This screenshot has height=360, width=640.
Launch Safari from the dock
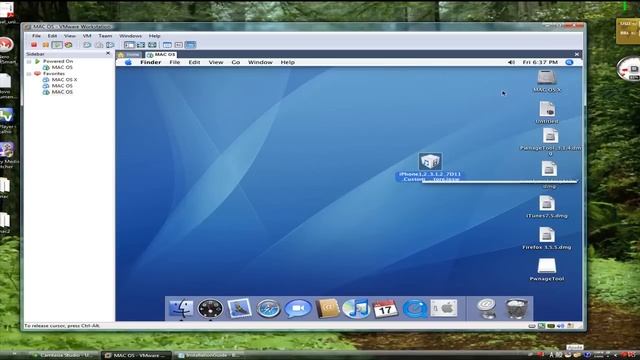point(268,309)
